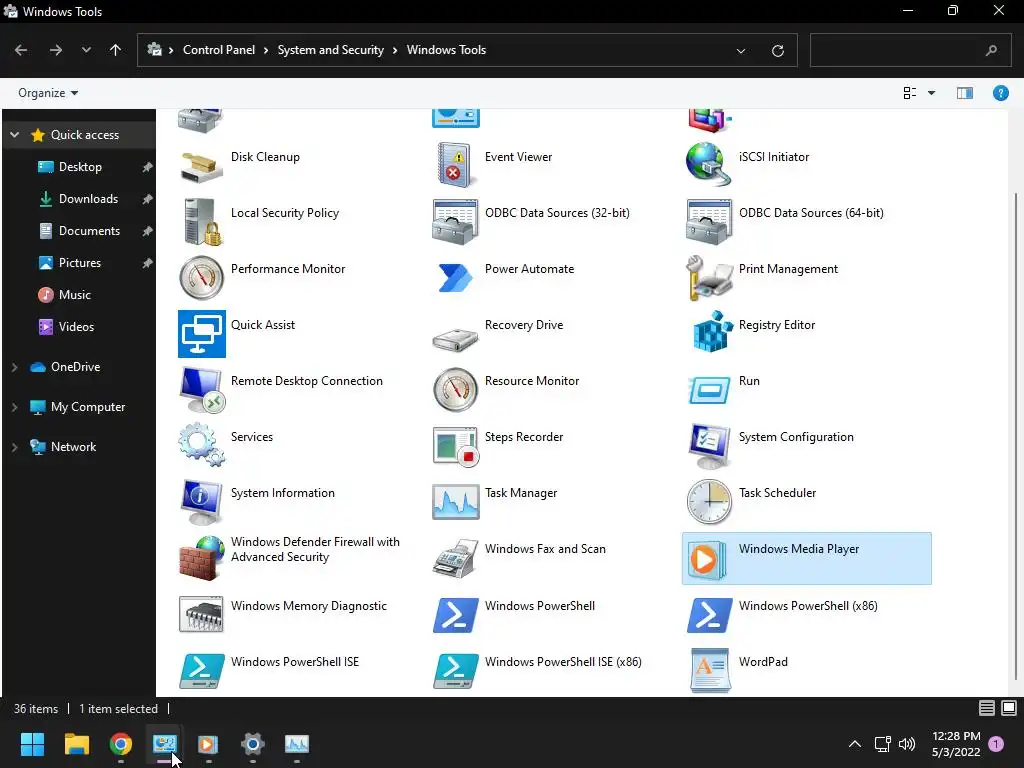Select the Windows PowerShell ISE icon
Screen dimensions: 1024x768
point(202,671)
